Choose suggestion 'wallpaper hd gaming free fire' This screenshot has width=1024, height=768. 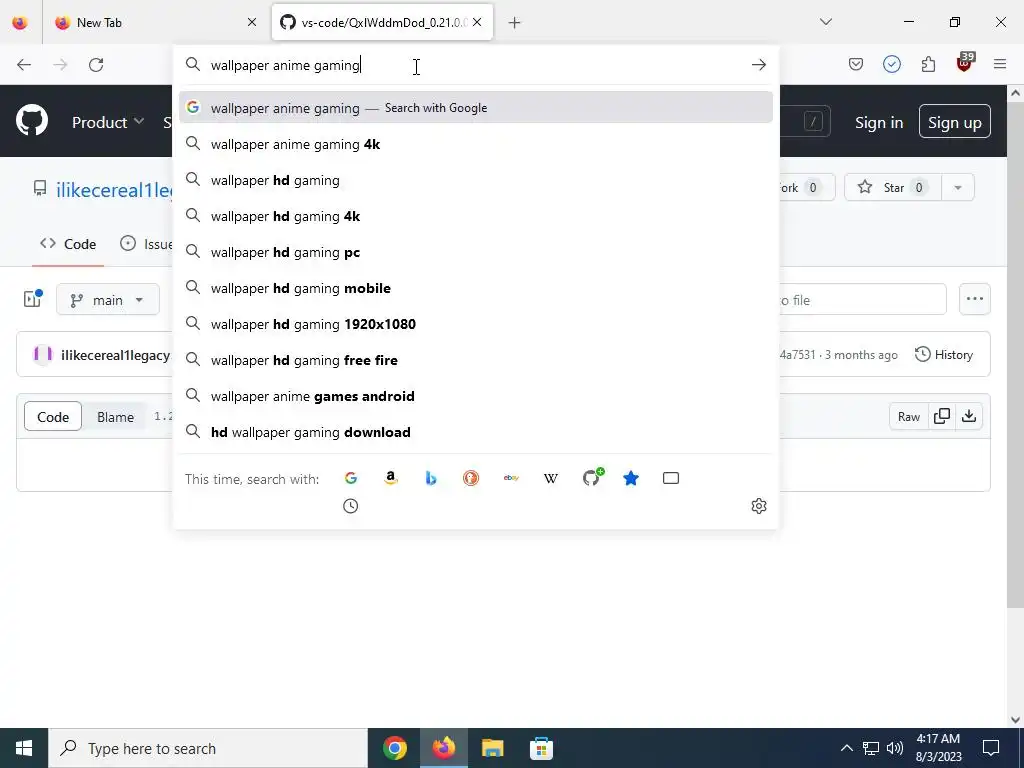tap(475, 360)
